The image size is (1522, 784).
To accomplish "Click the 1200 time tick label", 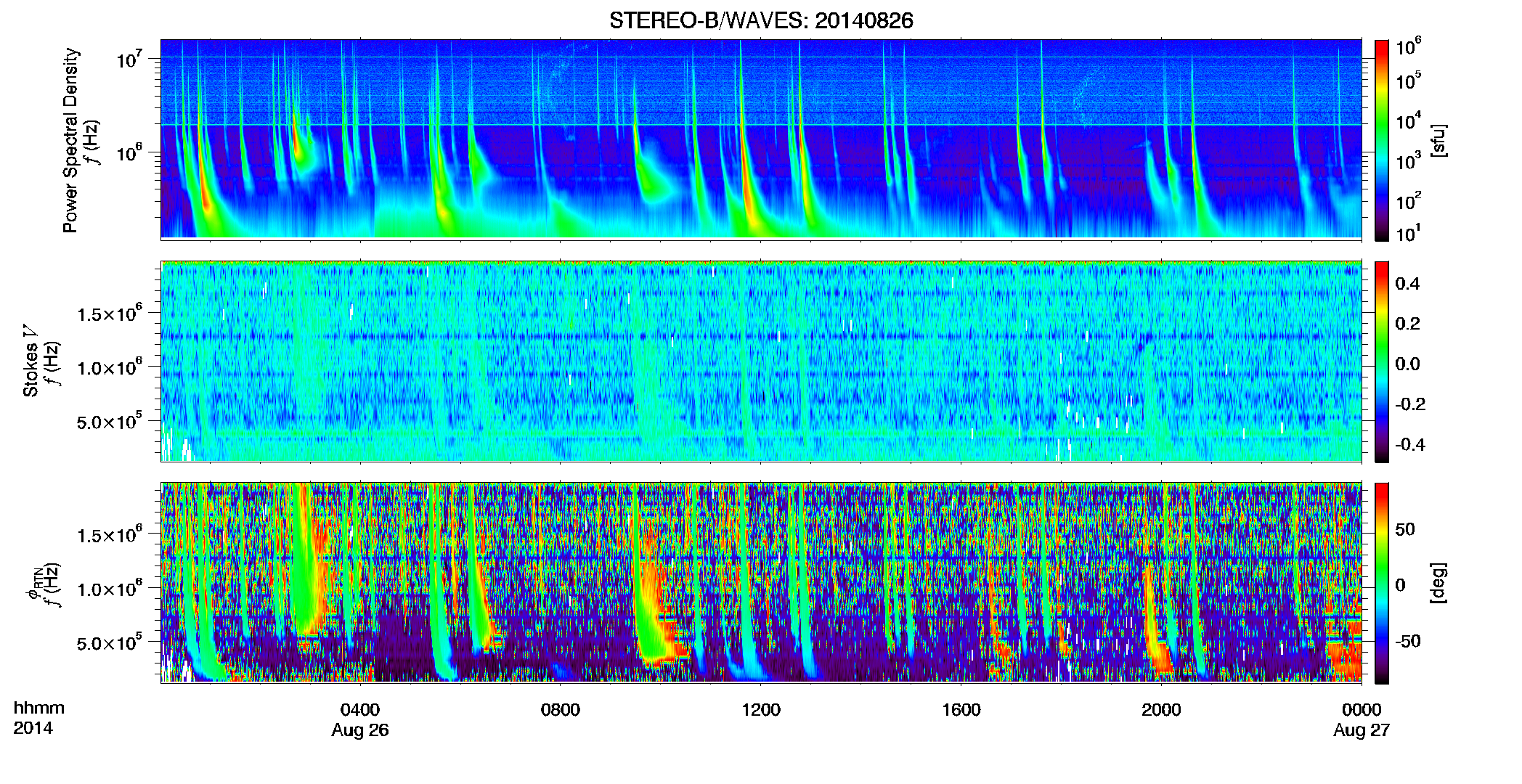I will [761, 709].
